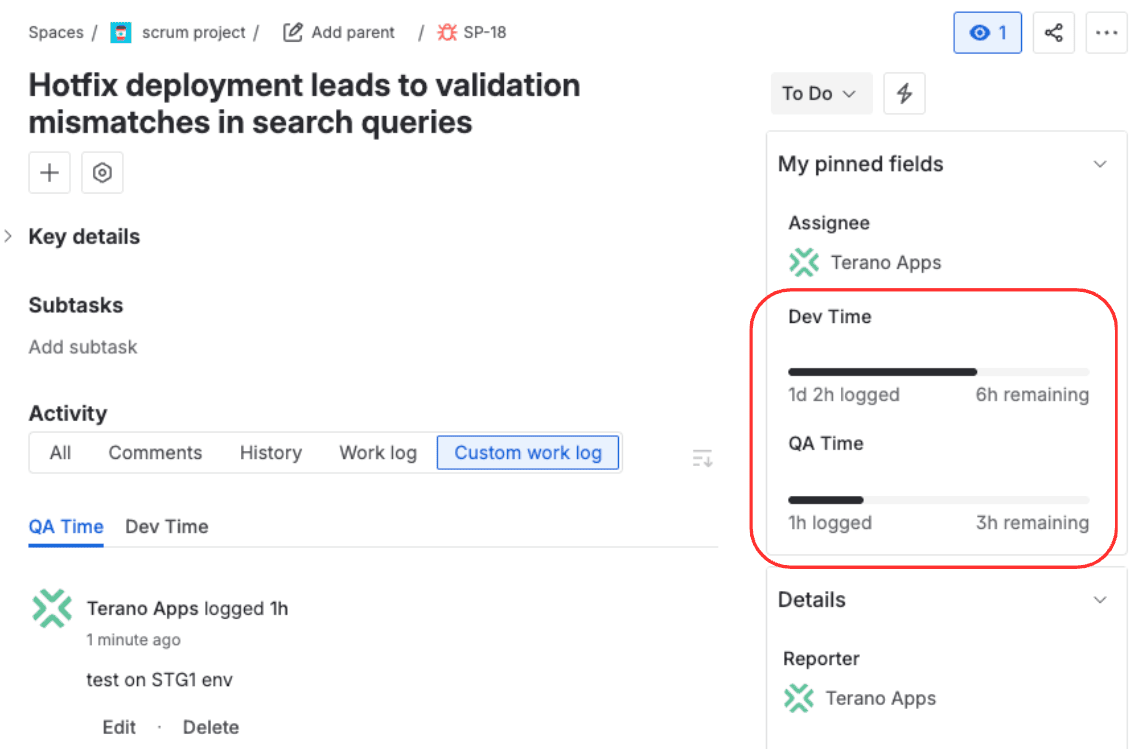This screenshot has height=749, width=1138.
Task: Toggle the watch eye button
Action: point(987,33)
